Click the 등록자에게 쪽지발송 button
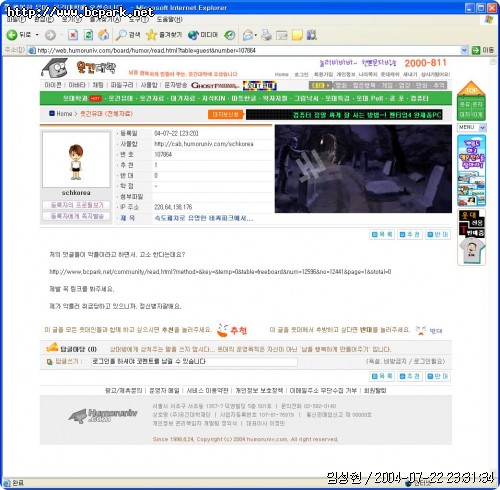This screenshot has width=500, height=490. [x=77, y=216]
